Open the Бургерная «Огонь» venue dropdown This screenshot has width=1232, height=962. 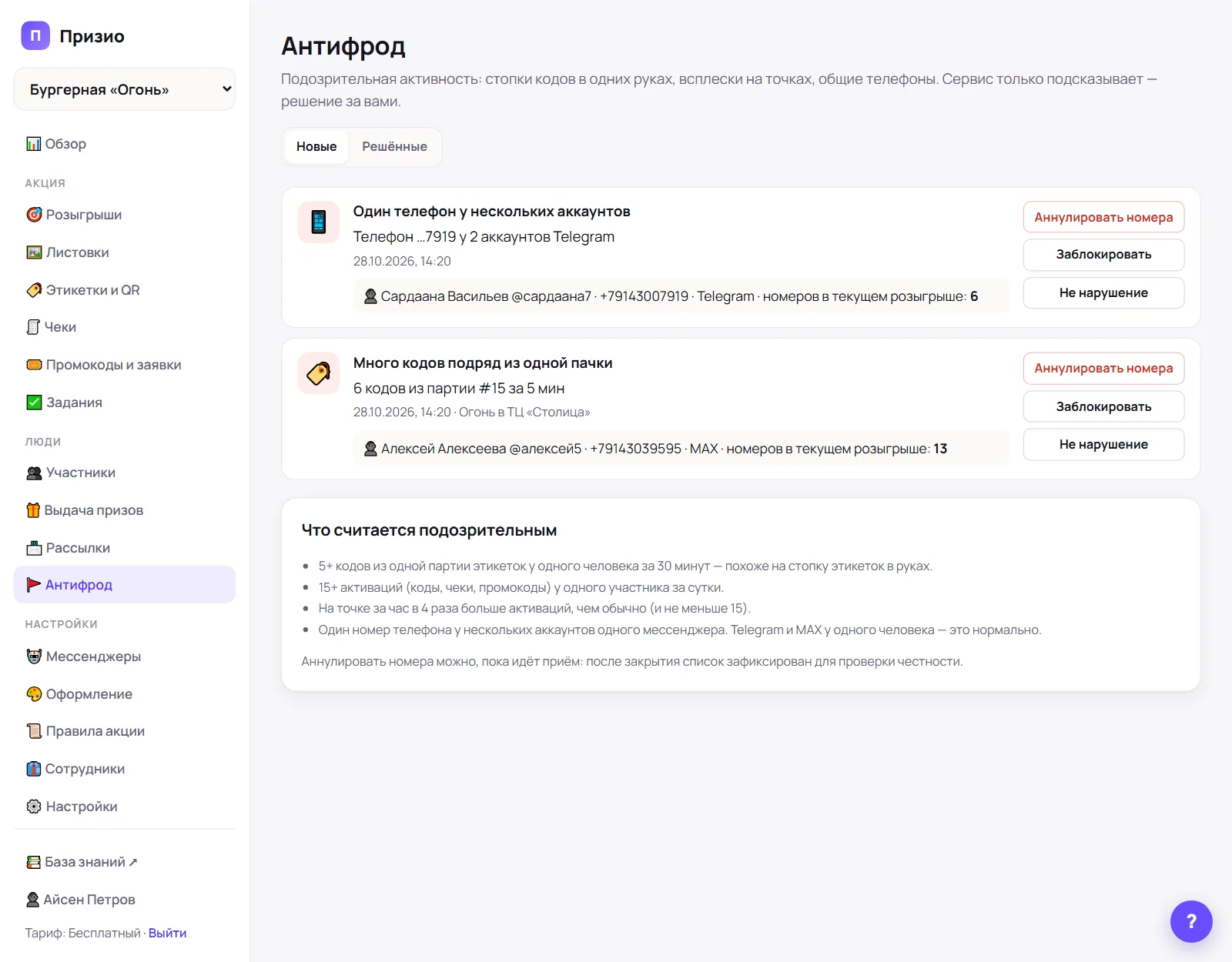[125, 89]
